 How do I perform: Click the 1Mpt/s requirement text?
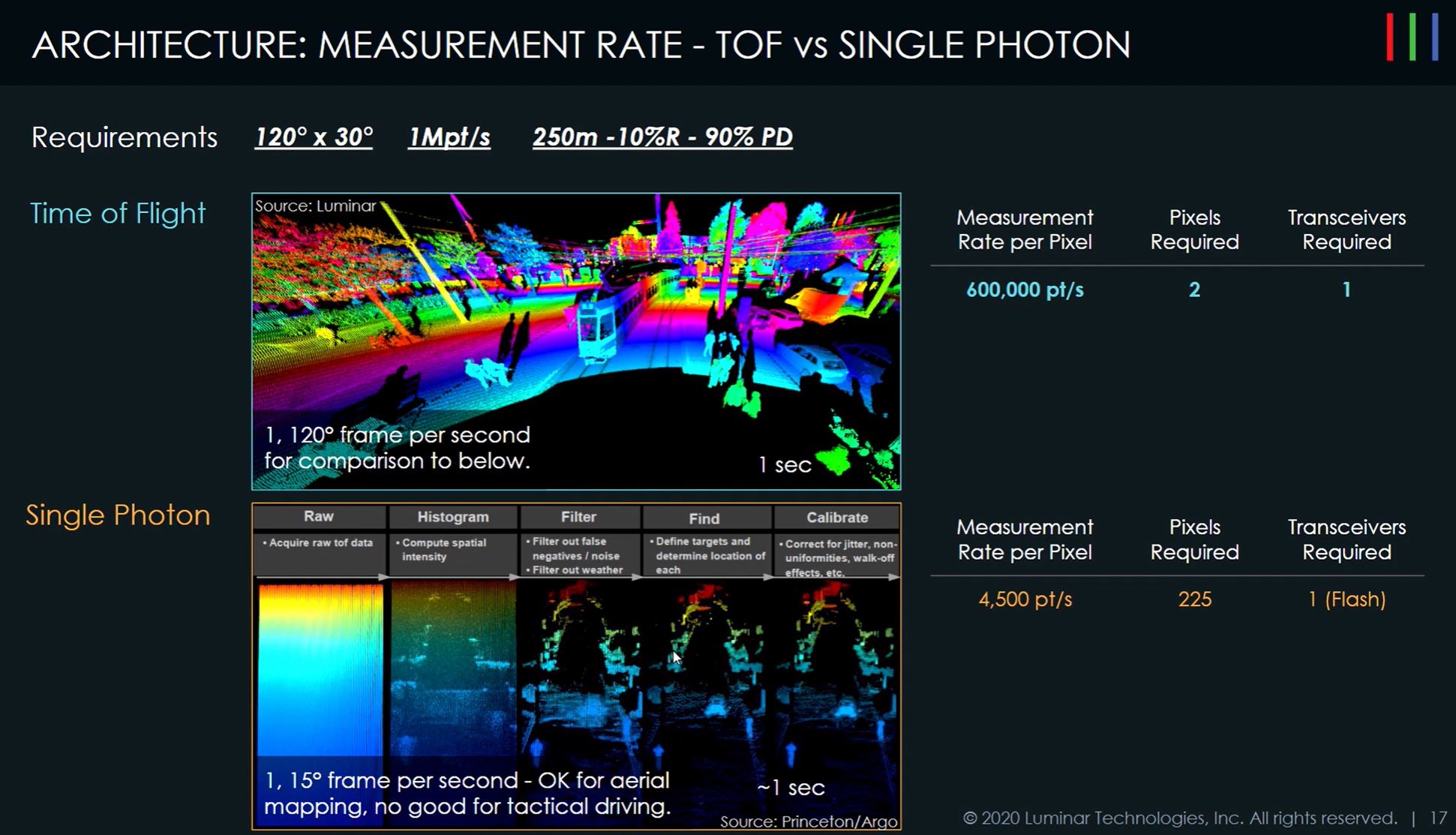[x=448, y=136]
